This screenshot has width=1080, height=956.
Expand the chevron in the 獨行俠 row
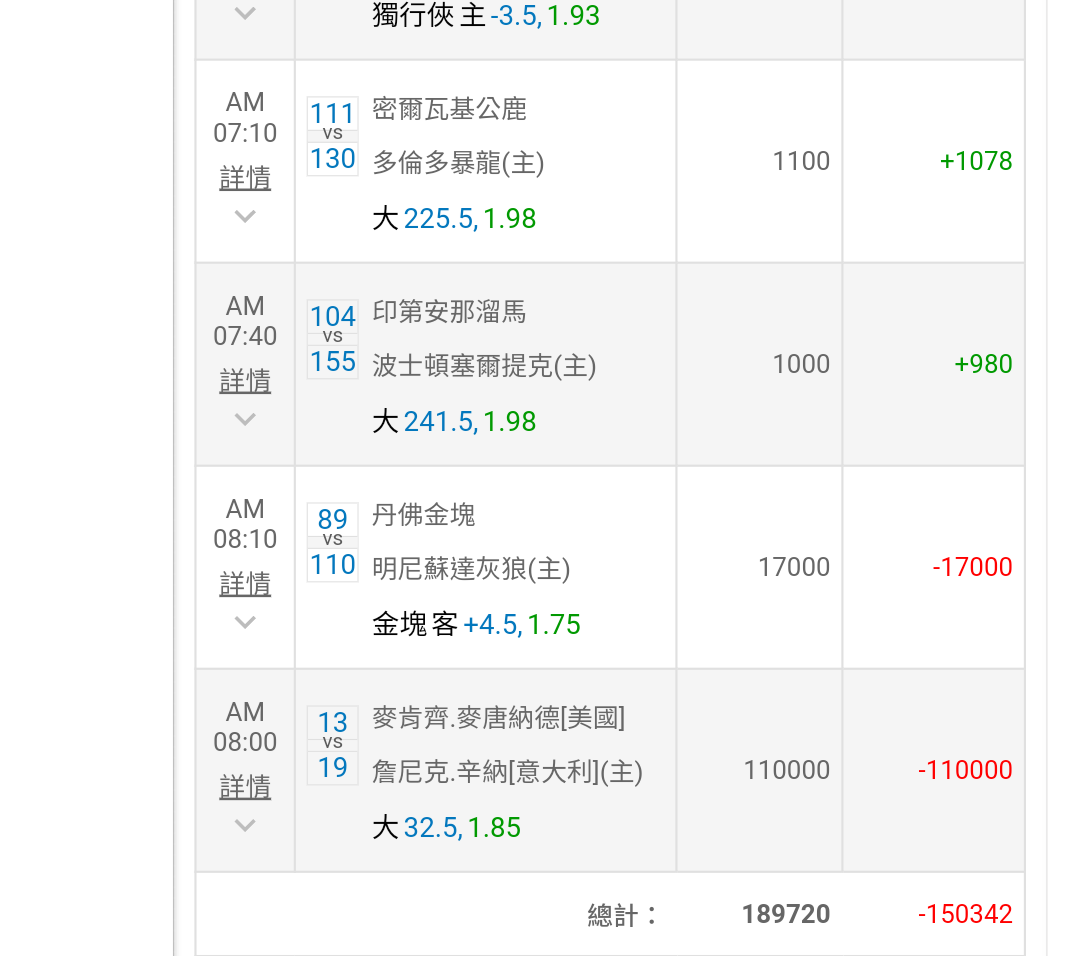[x=245, y=13]
